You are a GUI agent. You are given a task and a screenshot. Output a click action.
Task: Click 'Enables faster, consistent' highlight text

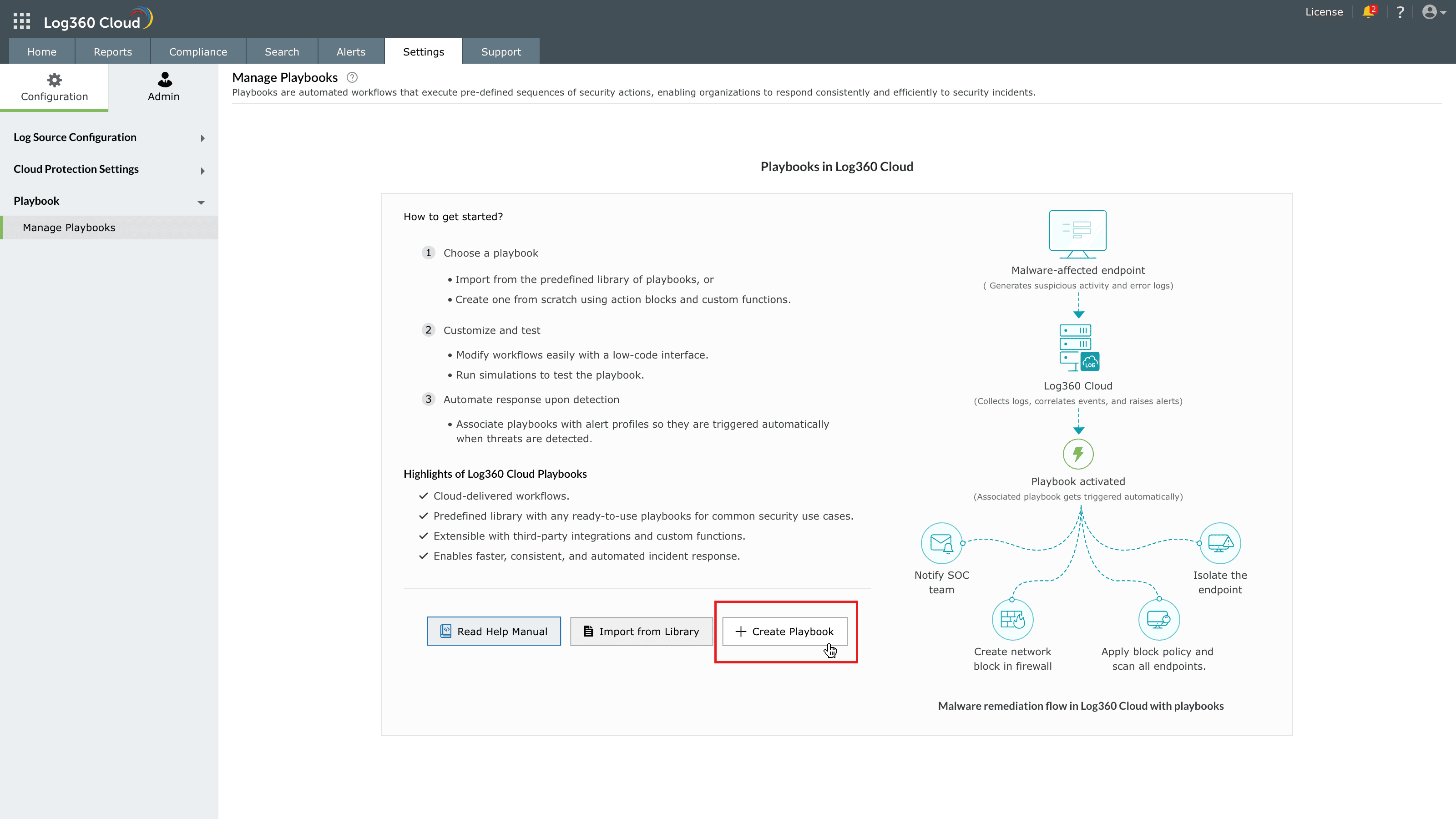[586, 556]
